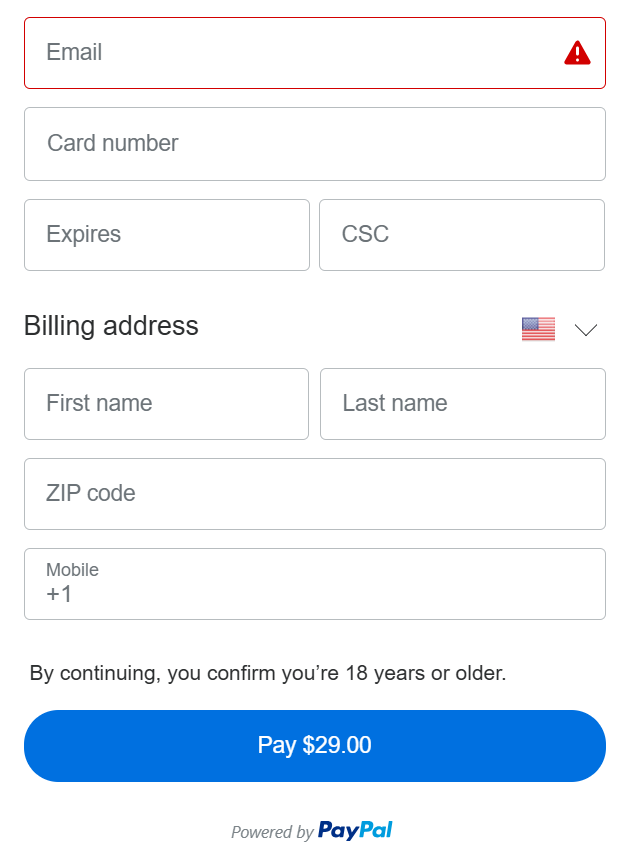Viewport: 633px width, 853px height.
Task: Select the Last name field
Action: pyautogui.click(x=462, y=404)
